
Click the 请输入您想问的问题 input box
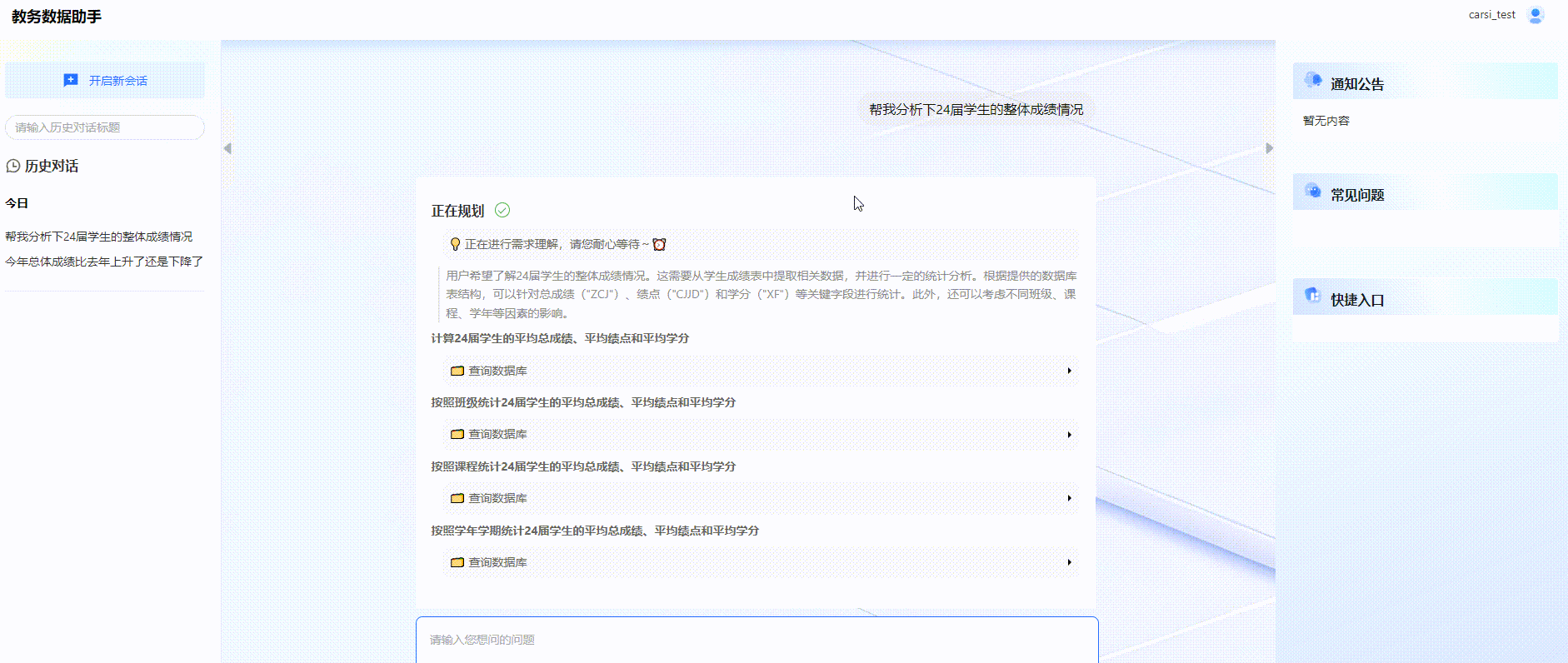757,640
